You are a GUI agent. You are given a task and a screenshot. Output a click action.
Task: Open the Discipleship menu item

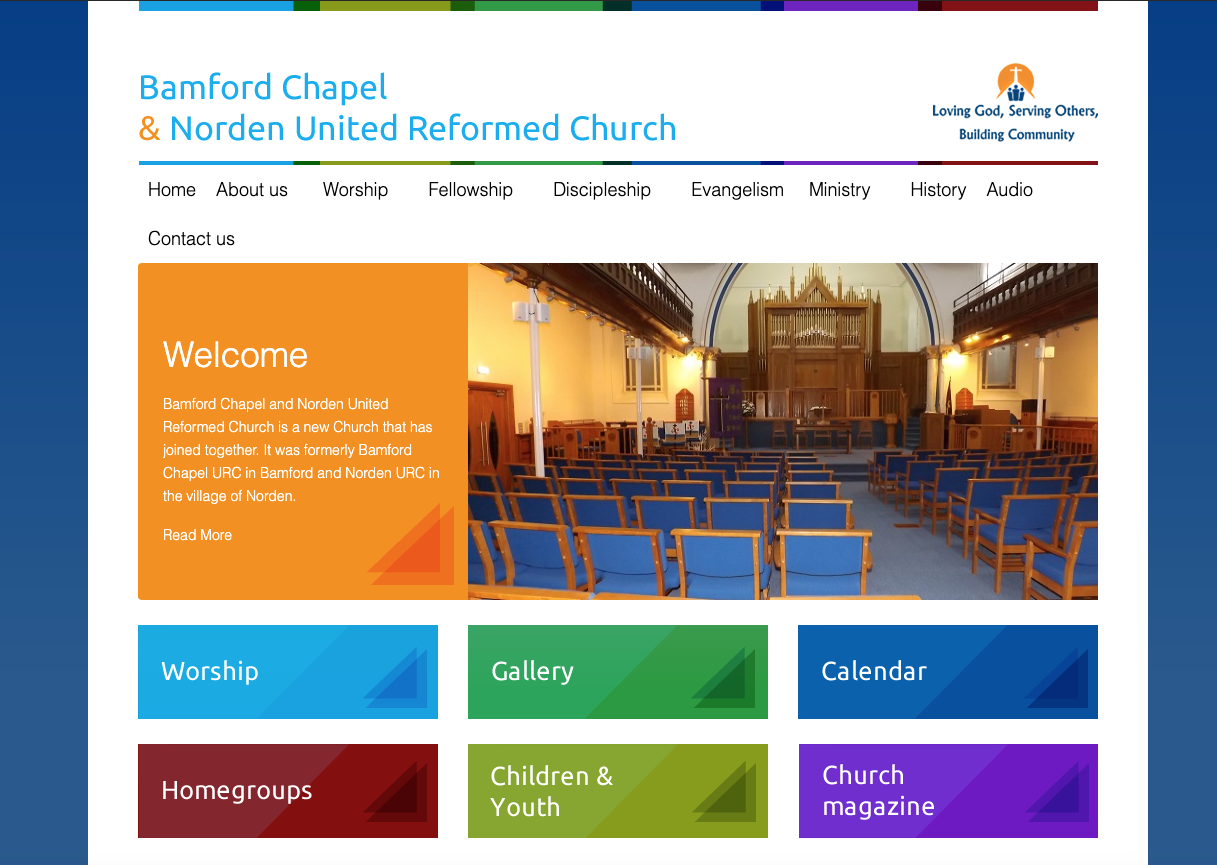click(x=602, y=190)
